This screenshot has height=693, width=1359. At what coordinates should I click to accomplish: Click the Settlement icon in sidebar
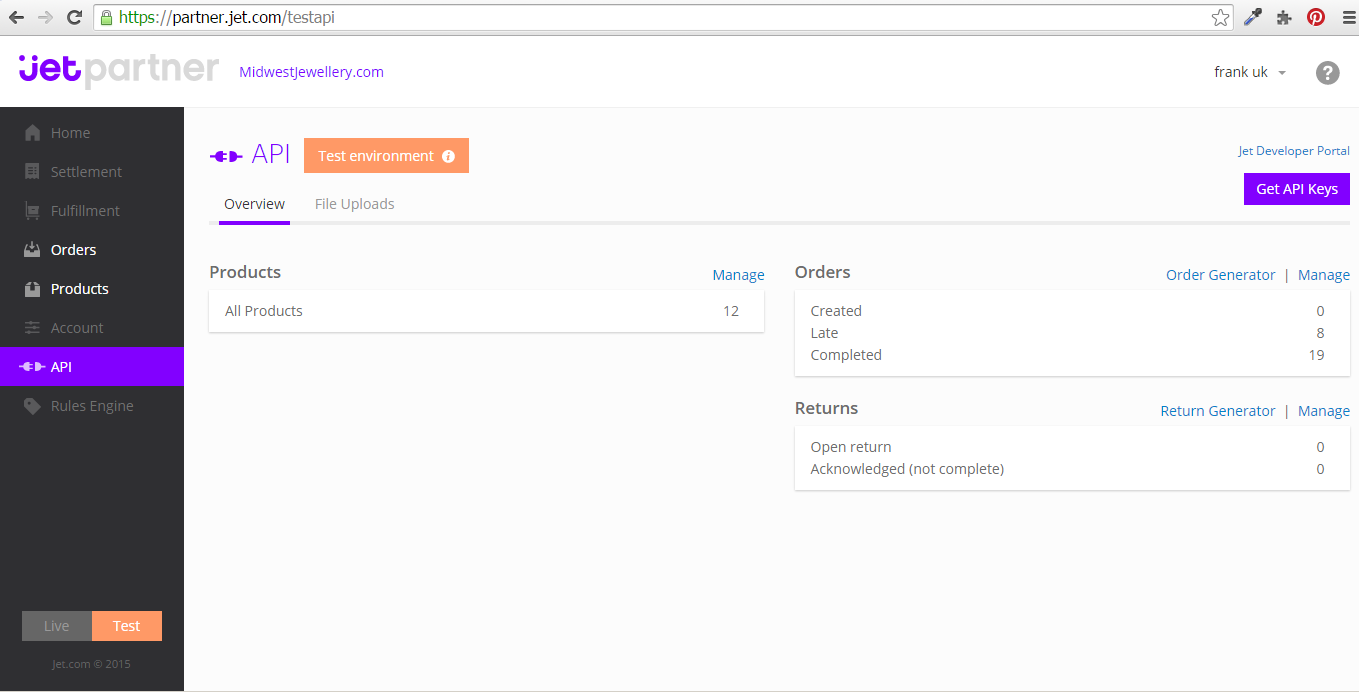(32, 172)
